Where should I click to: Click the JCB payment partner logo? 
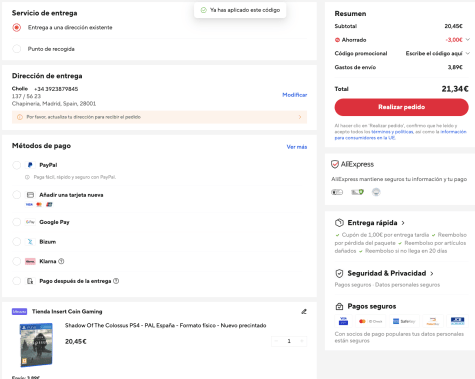[457, 321]
